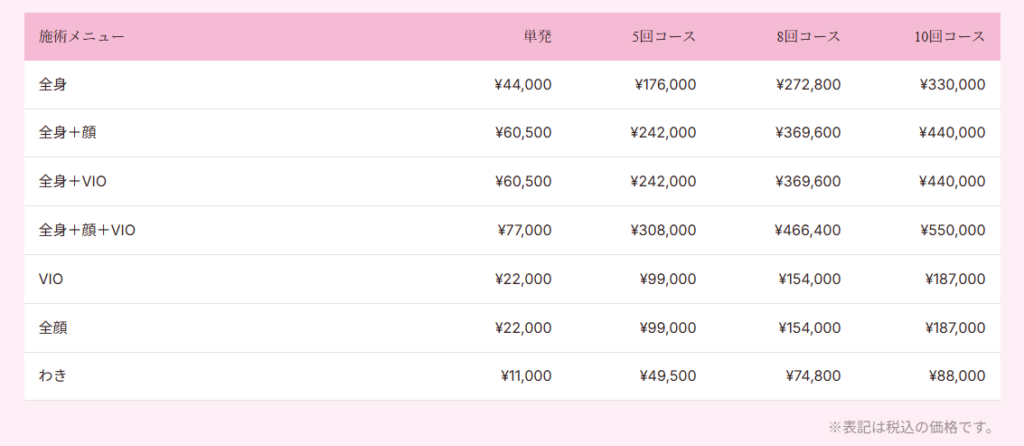The width and height of the screenshot is (1024, 446).
Task: Click the 全身＋顔 row label
Action: pos(68,133)
